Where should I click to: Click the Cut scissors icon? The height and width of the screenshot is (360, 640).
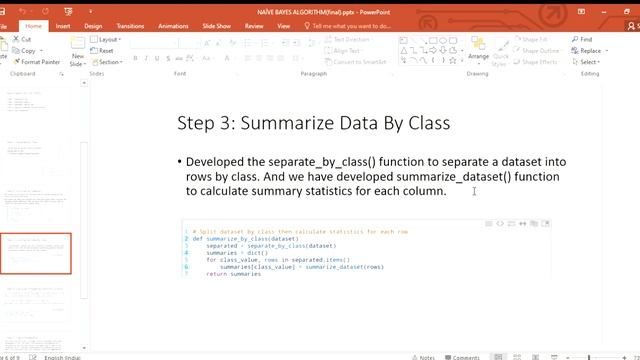click(x=16, y=39)
